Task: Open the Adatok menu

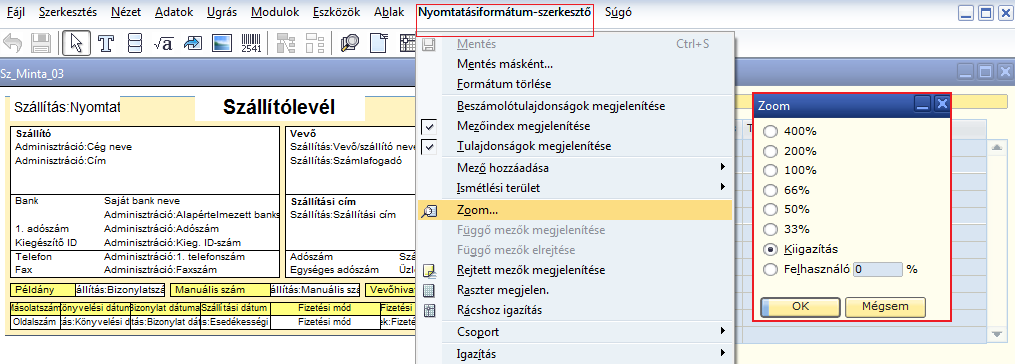Action: (x=174, y=12)
